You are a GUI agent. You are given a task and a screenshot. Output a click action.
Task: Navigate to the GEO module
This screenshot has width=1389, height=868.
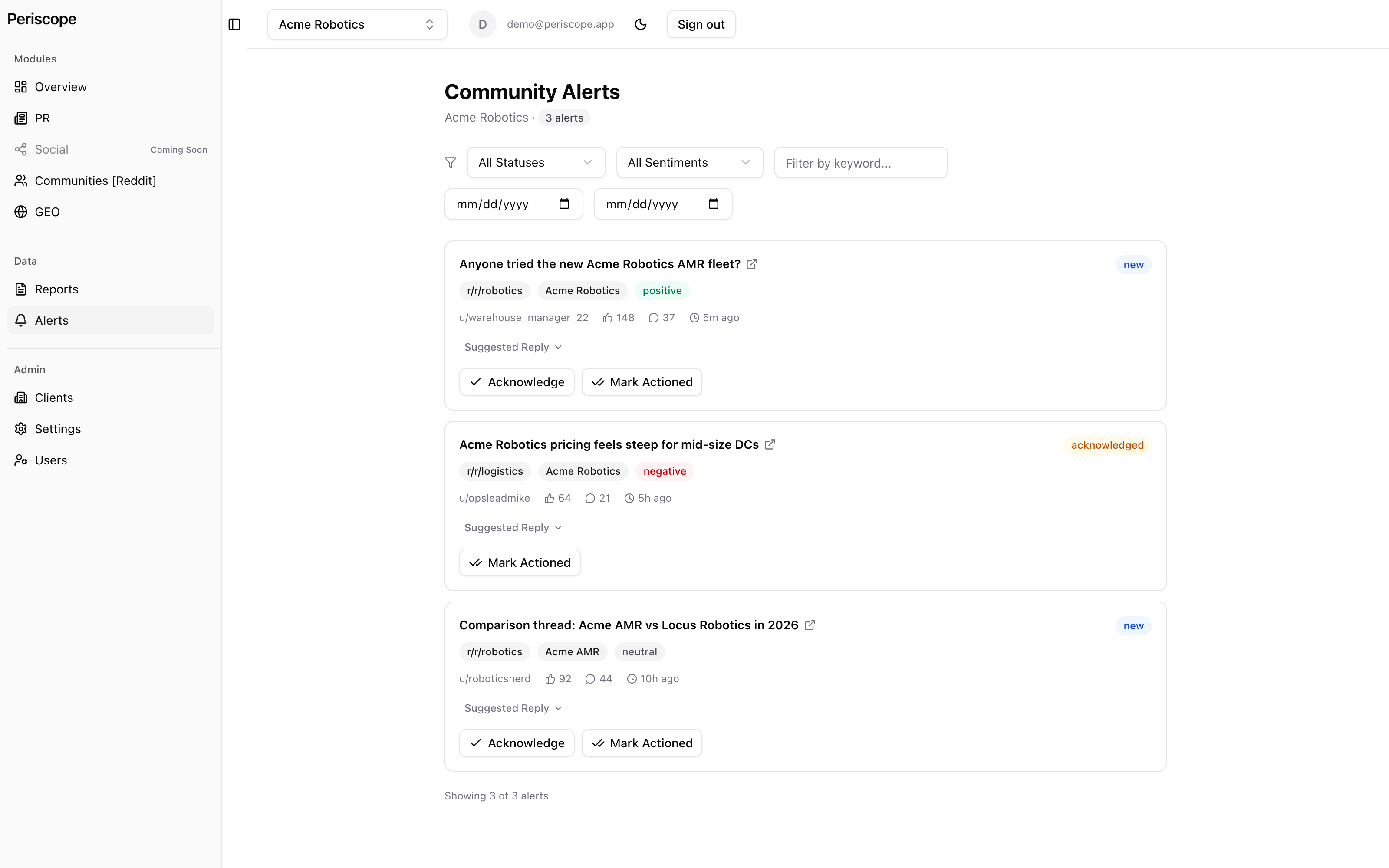(110, 212)
